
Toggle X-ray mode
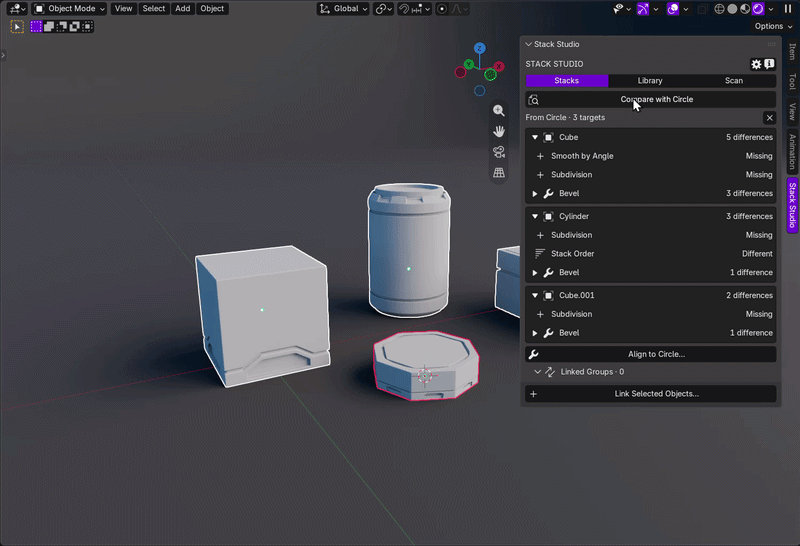pyautogui.click(x=703, y=9)
